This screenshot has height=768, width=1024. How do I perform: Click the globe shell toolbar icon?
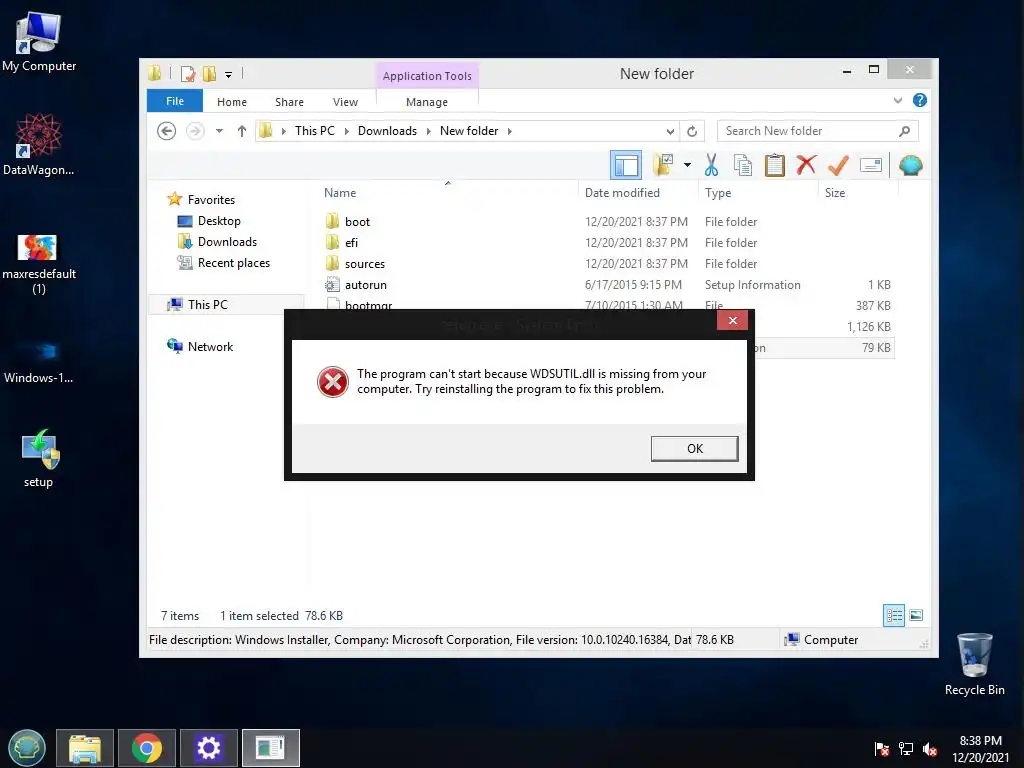[910, 165]
